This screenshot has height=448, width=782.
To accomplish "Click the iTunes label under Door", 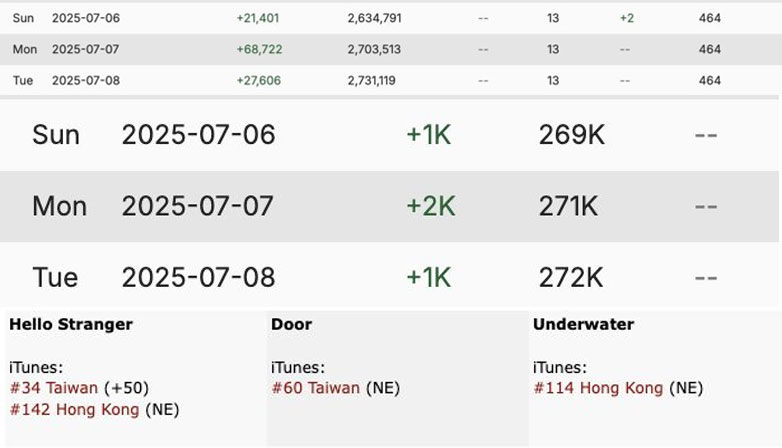I will pyautogui.click(x=297, y=368).
